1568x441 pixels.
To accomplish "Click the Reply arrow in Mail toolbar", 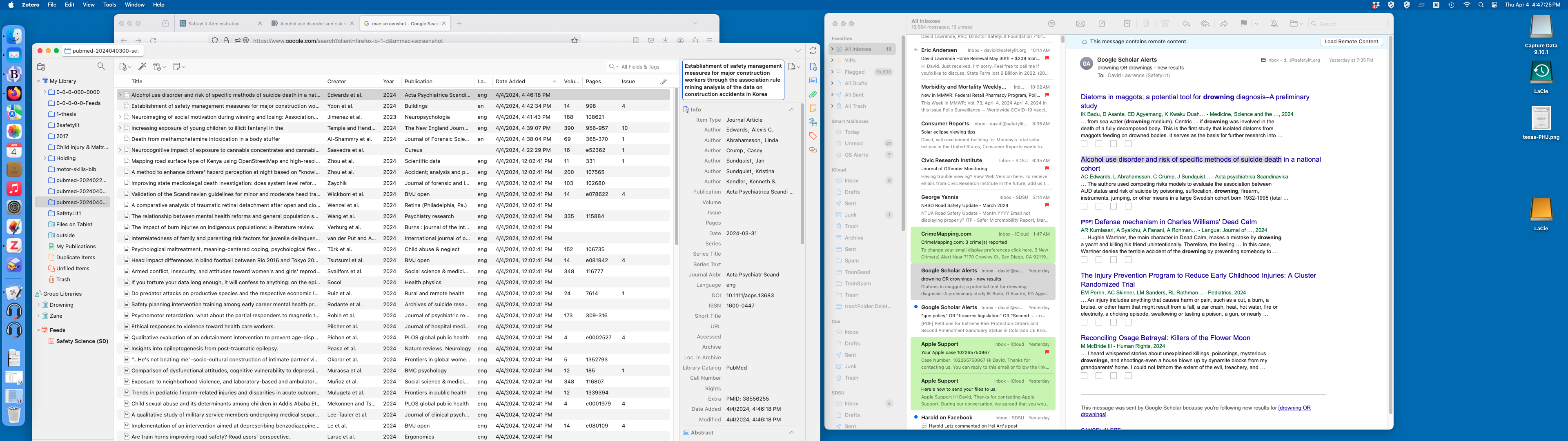I will tap(1186, 24).
